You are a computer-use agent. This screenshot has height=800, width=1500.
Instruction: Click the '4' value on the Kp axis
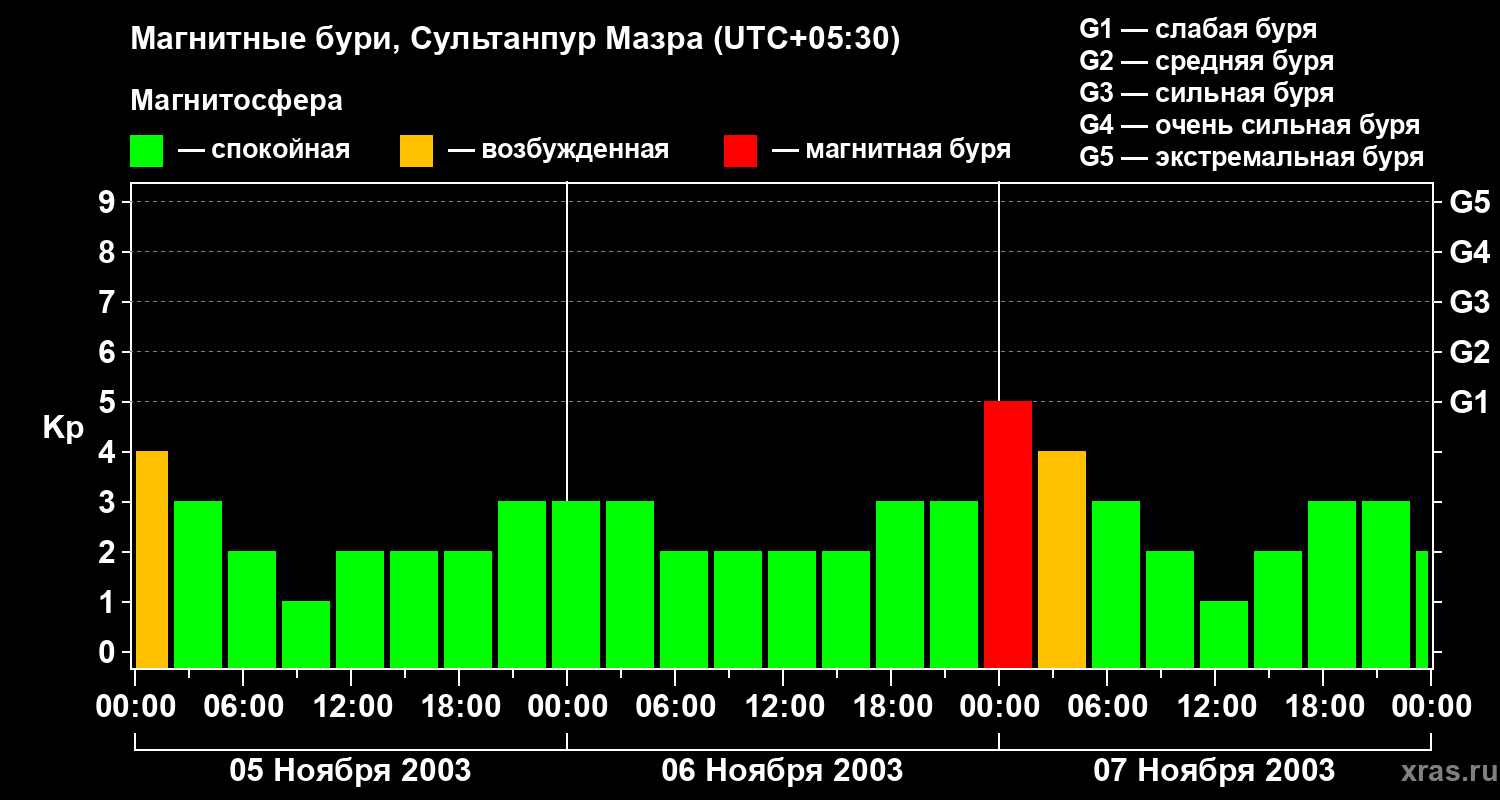point(109,452)
